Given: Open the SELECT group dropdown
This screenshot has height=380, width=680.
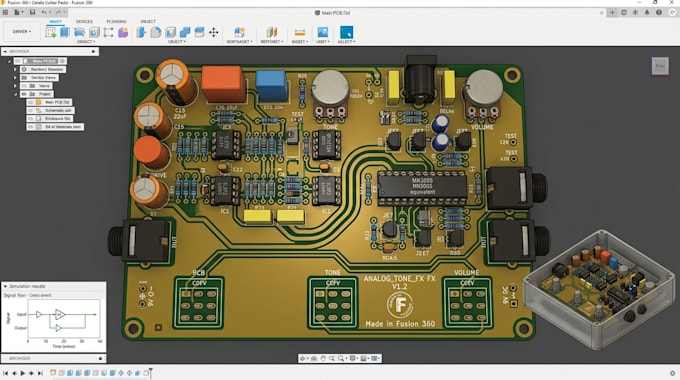Looking at the screenshot, I should click(347, 42).
